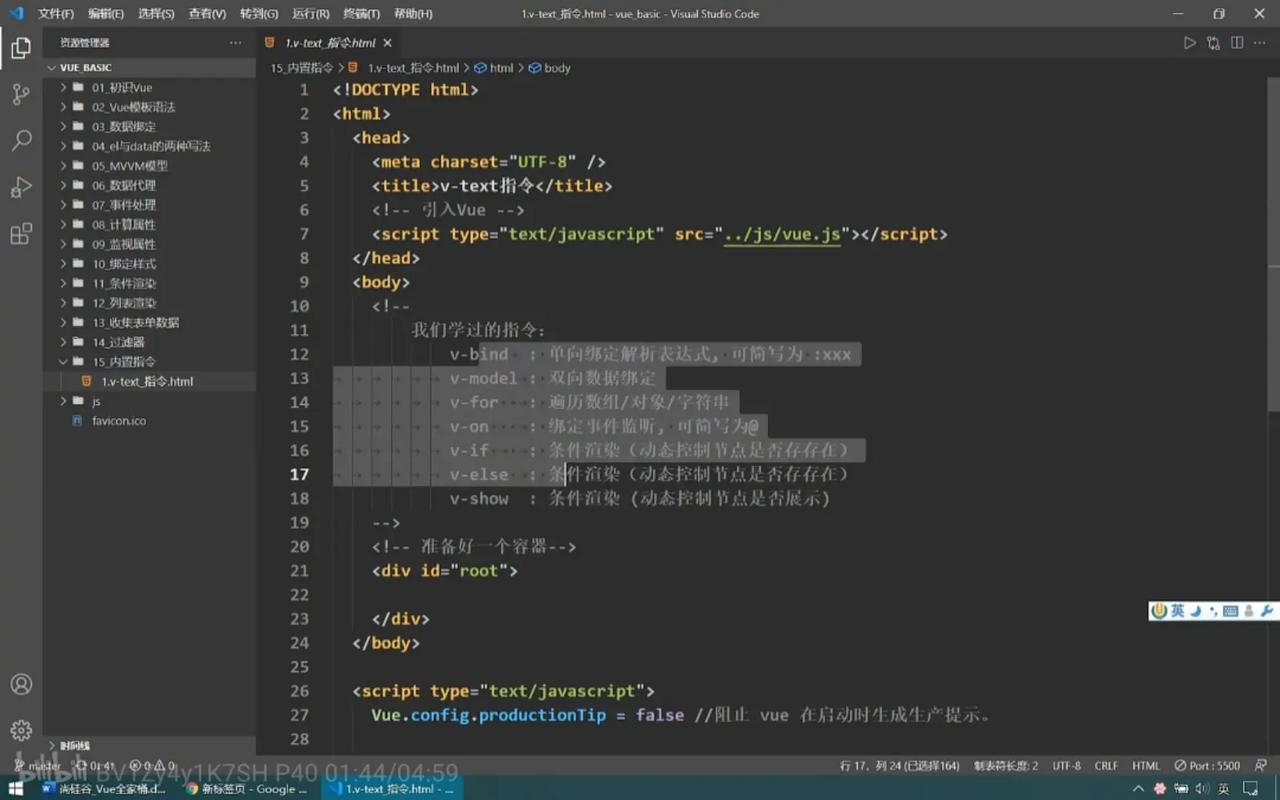This screenshot has height=800, width=1280.
Task: Open the 转到(G) menu
Action: coord(259,14)
